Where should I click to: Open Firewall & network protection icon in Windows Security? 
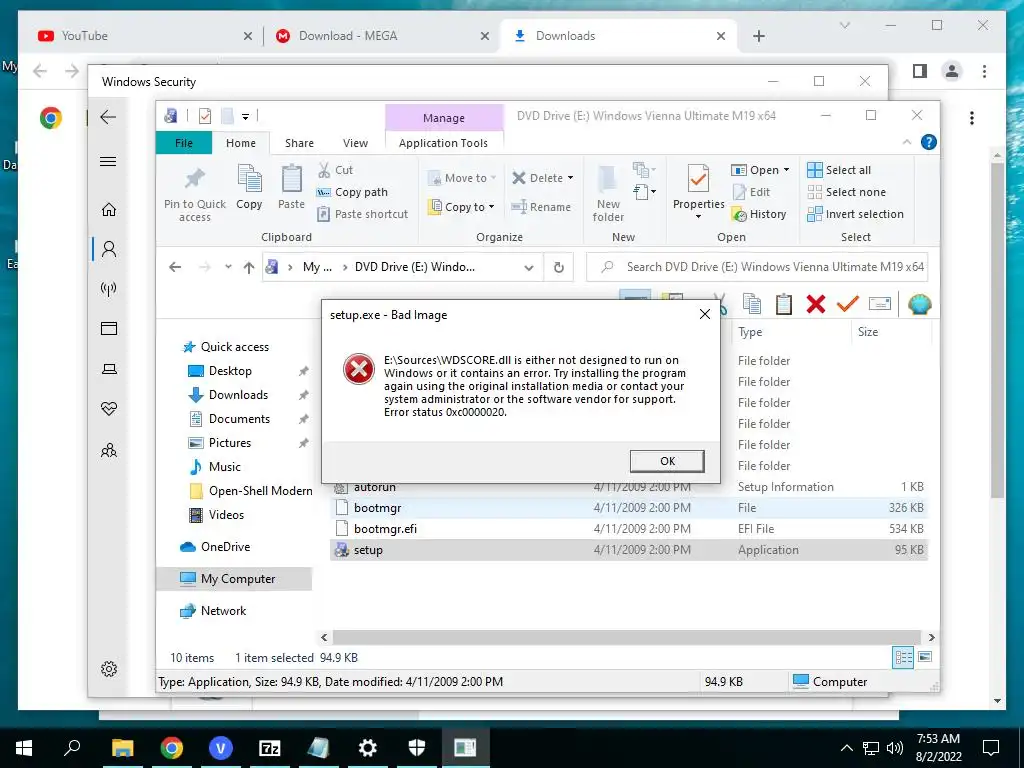click(109, 289)
